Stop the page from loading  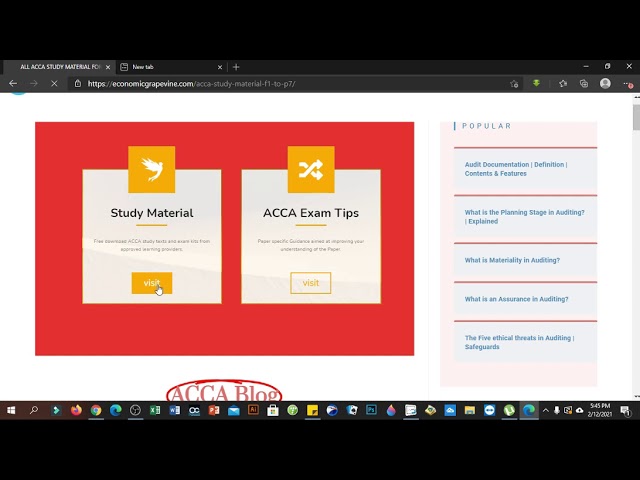click(x=54, y=84)
